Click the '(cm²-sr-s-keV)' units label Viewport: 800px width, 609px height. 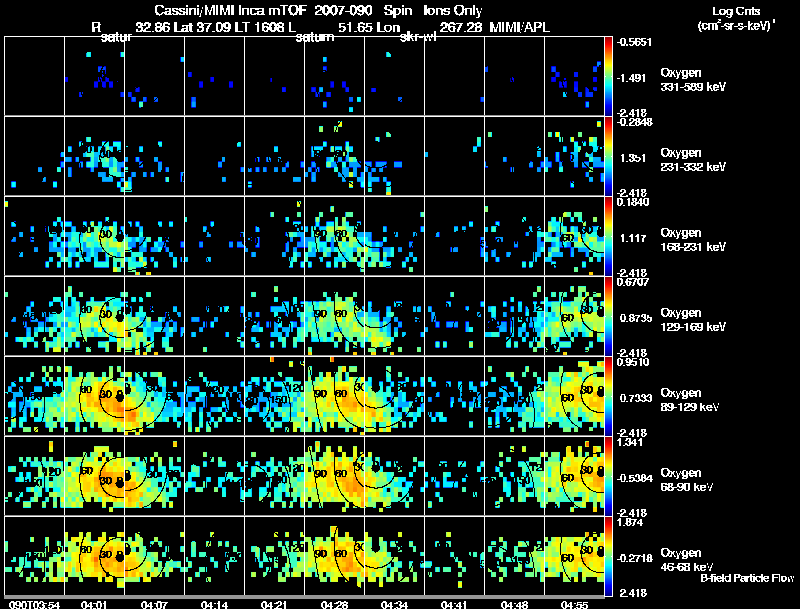(737, 26)
